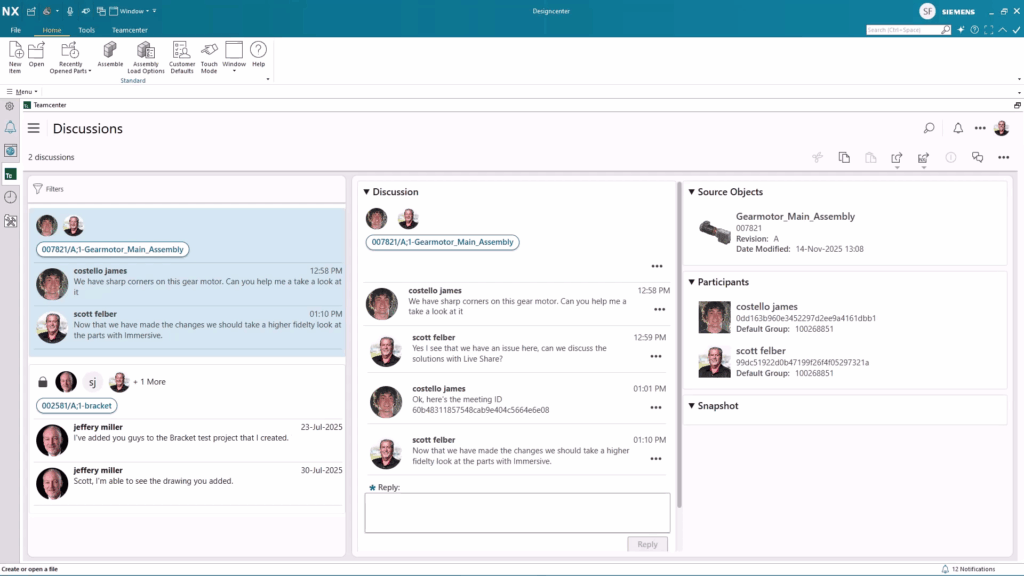Toggle the notifications bell in the Discussions header

click(957, 128)
